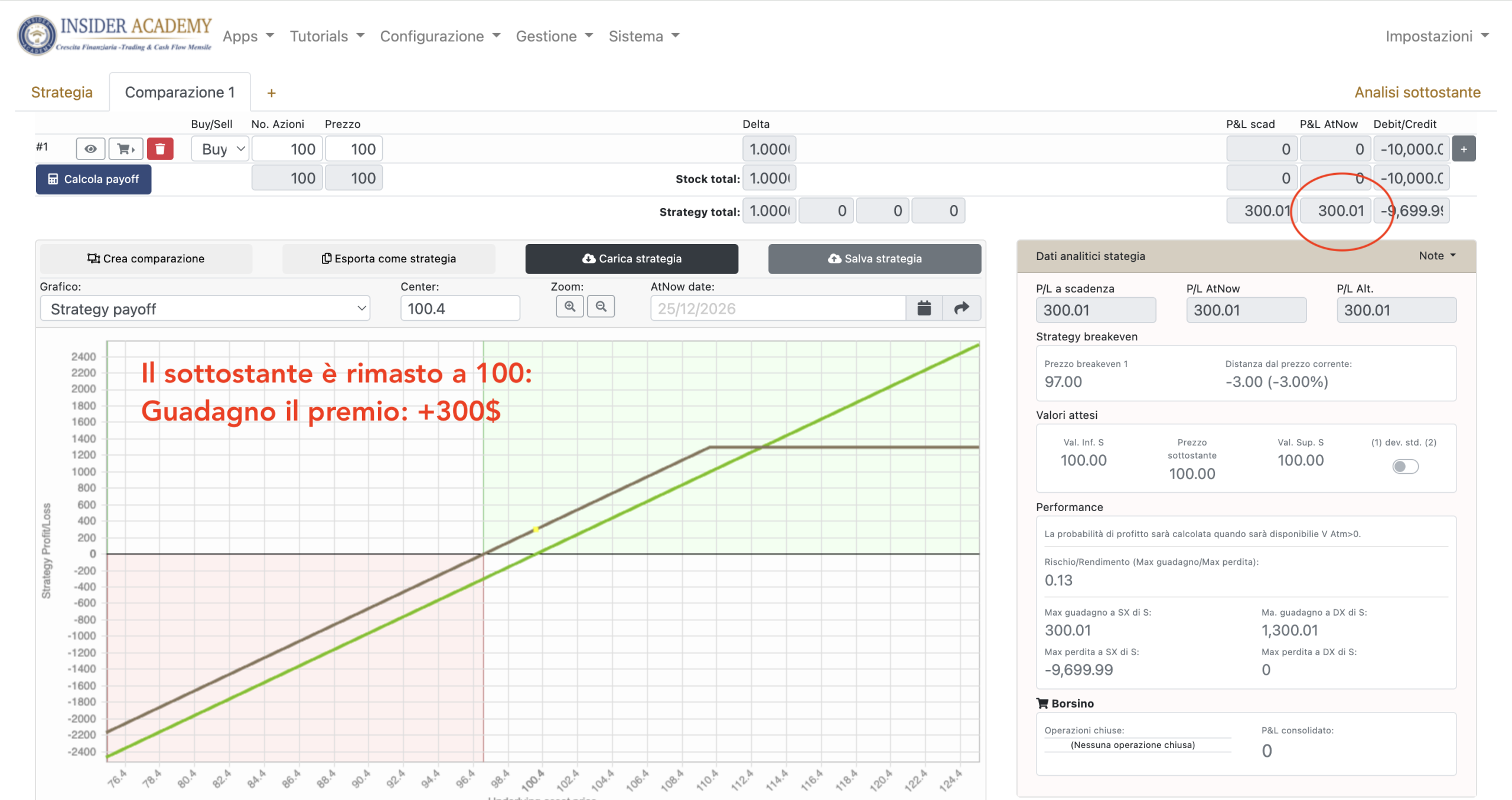Open the Gestione menu

tap(554, 37)
